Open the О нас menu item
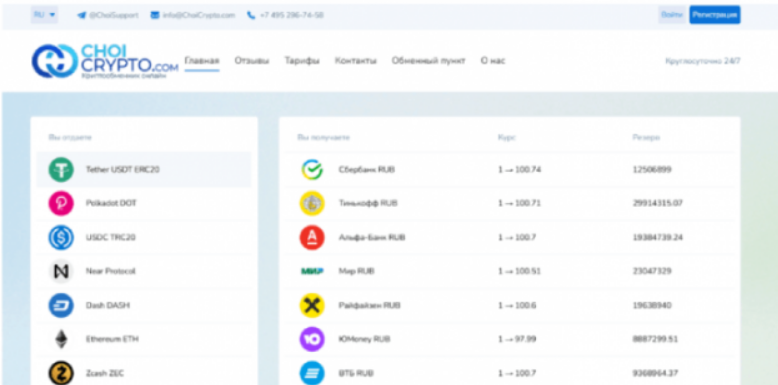This screenshot has height=385, width=778. point(493,61)
